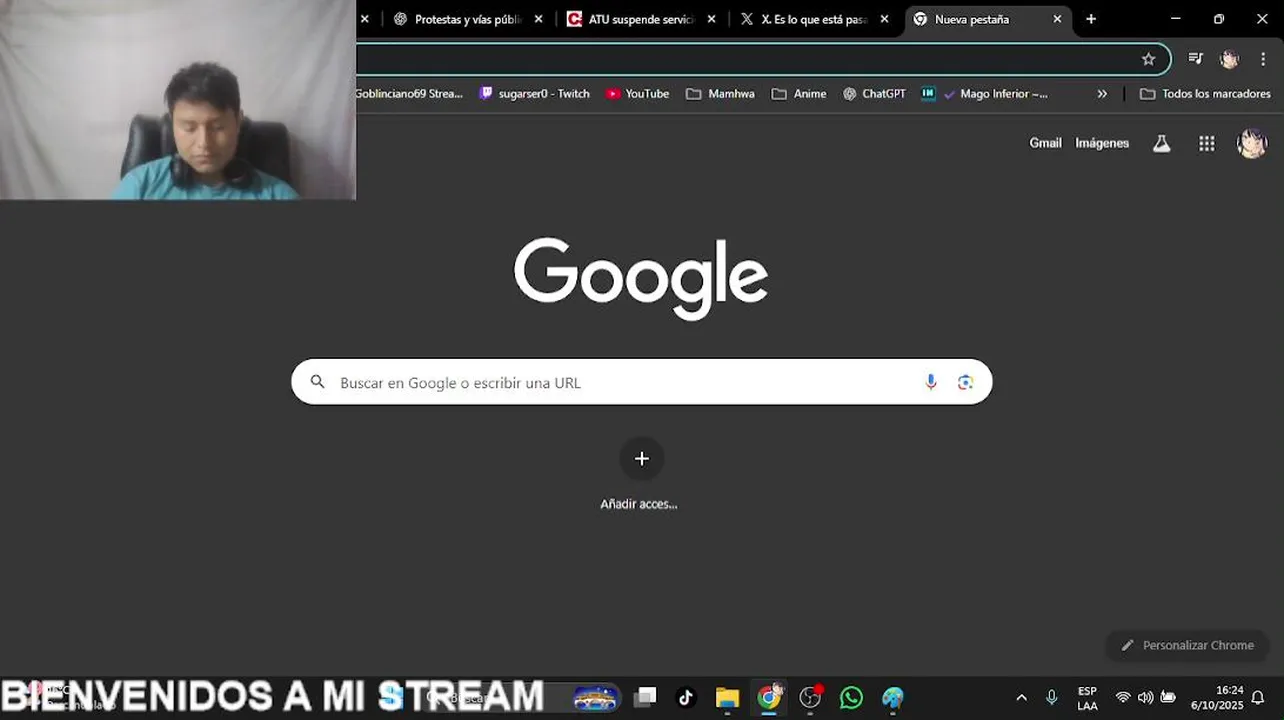The image size is (1284, 720).
Task: Open the Google apps grid
Action: tap(1207, 144)
